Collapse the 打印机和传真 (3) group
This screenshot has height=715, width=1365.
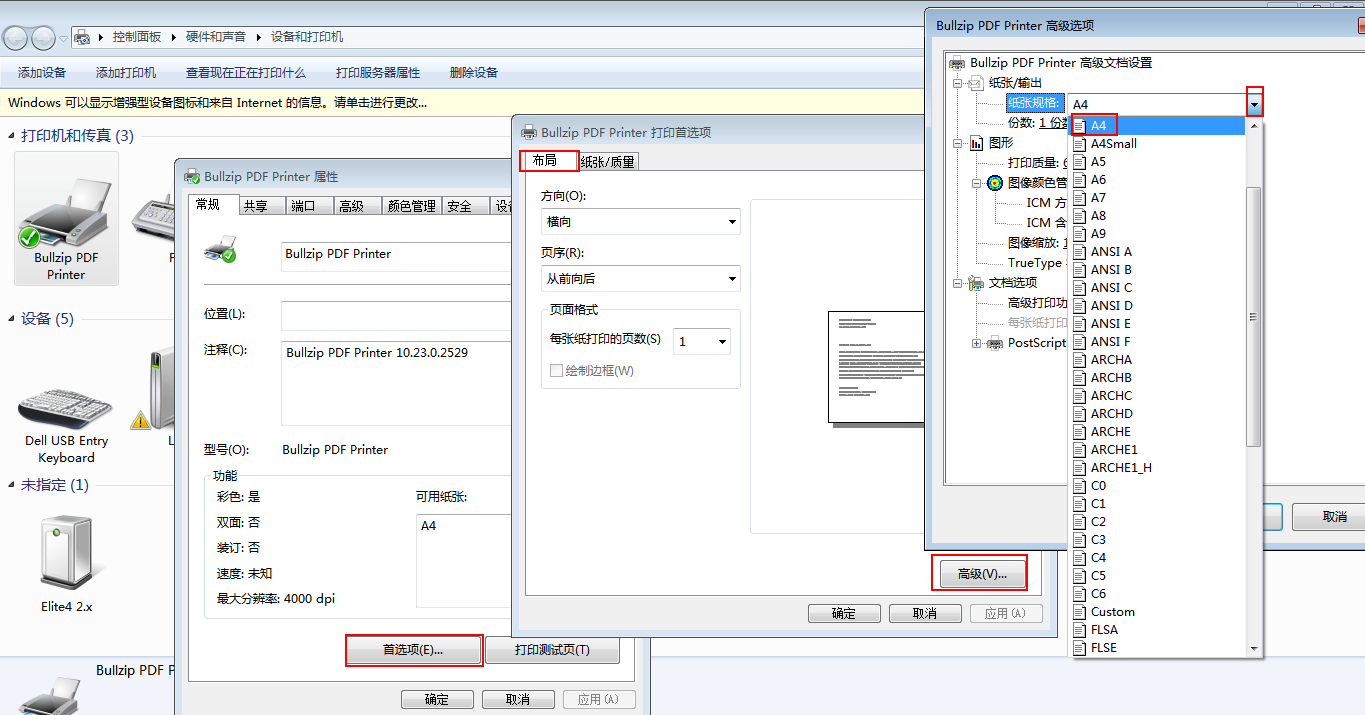point(12,136)
